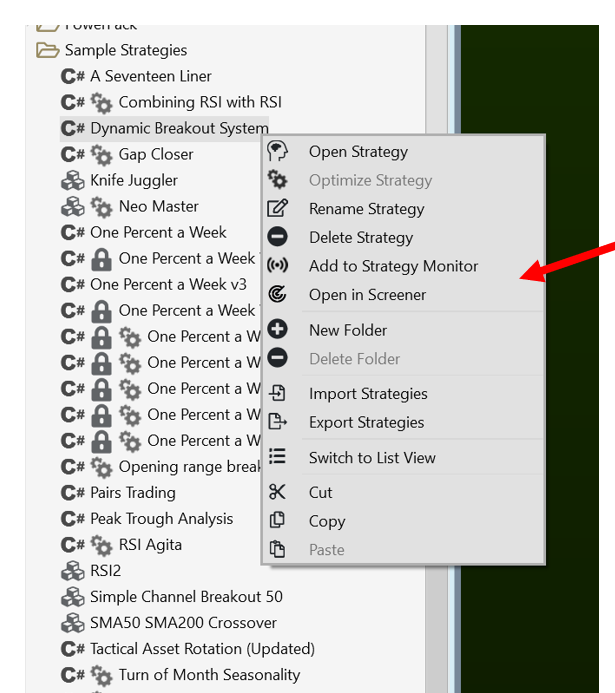Click the Export Strategies arrow icon
The width and height of the screenshot is (615, 693).
click(x=278, y=422)
